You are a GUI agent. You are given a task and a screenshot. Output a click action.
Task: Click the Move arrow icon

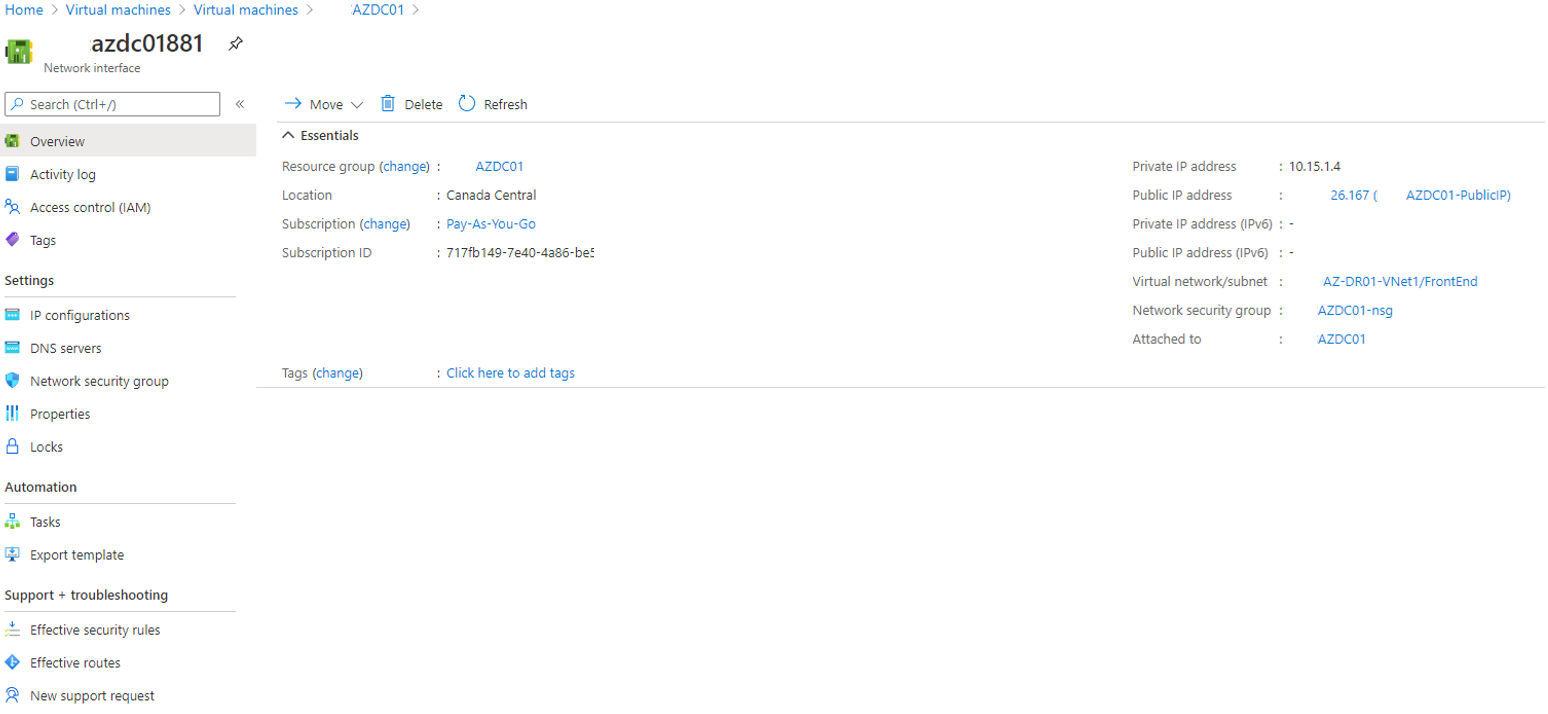pos(294,104)
